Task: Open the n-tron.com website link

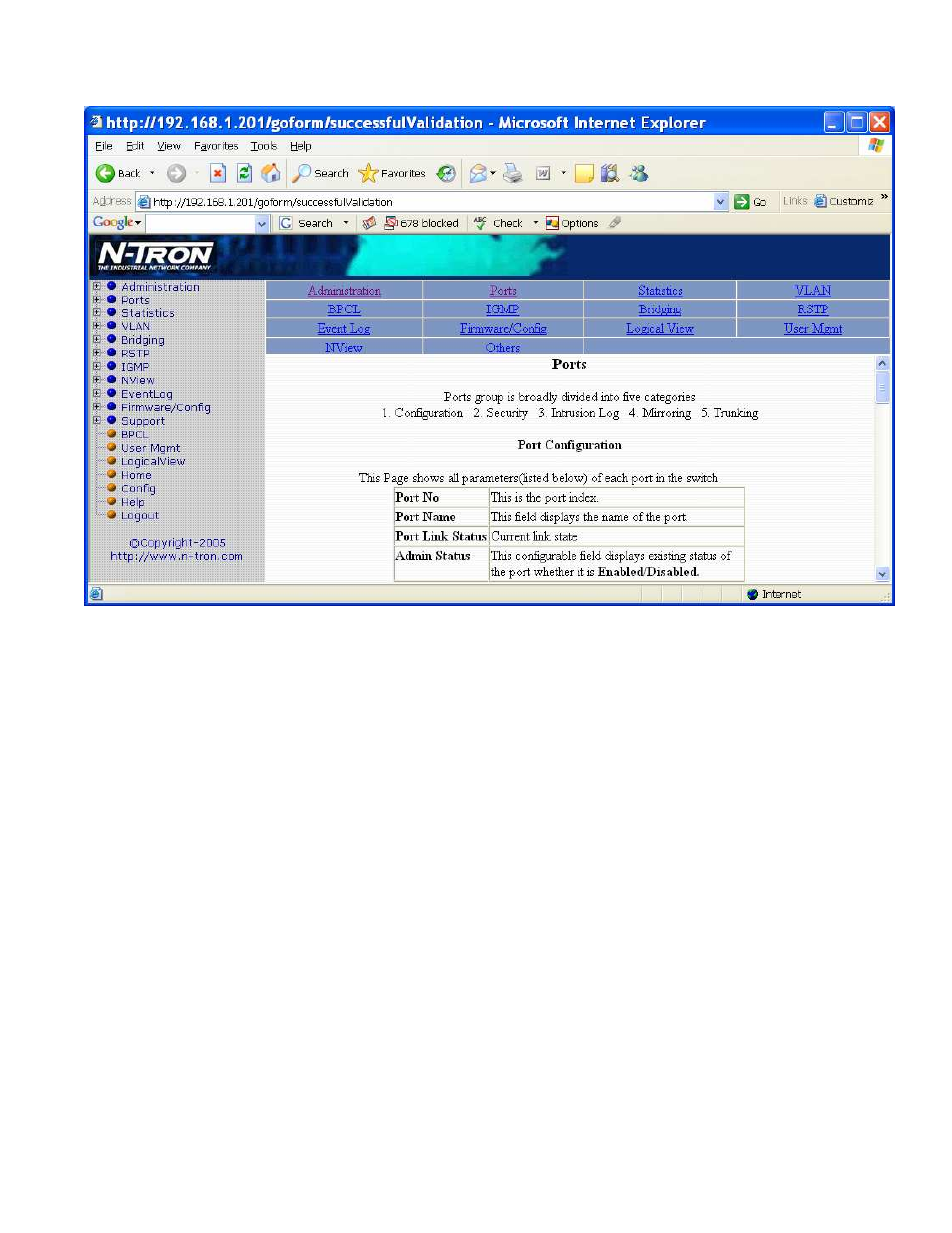Action: click(177, 556)
